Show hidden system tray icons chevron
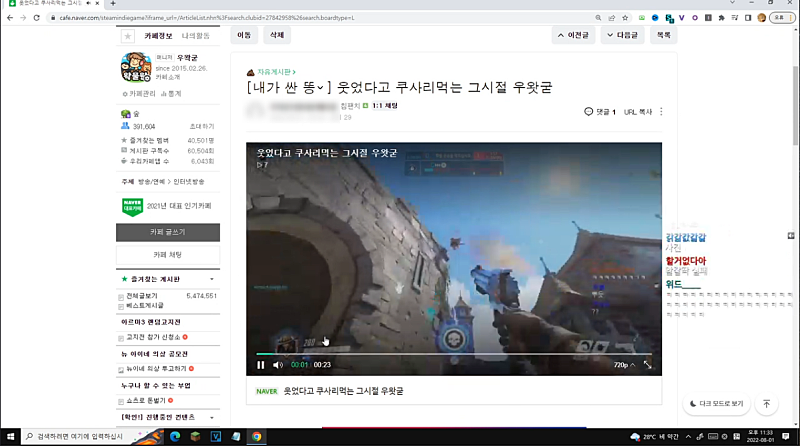The height and width of the screenshot is (446, 800). (x=688, y=436)
